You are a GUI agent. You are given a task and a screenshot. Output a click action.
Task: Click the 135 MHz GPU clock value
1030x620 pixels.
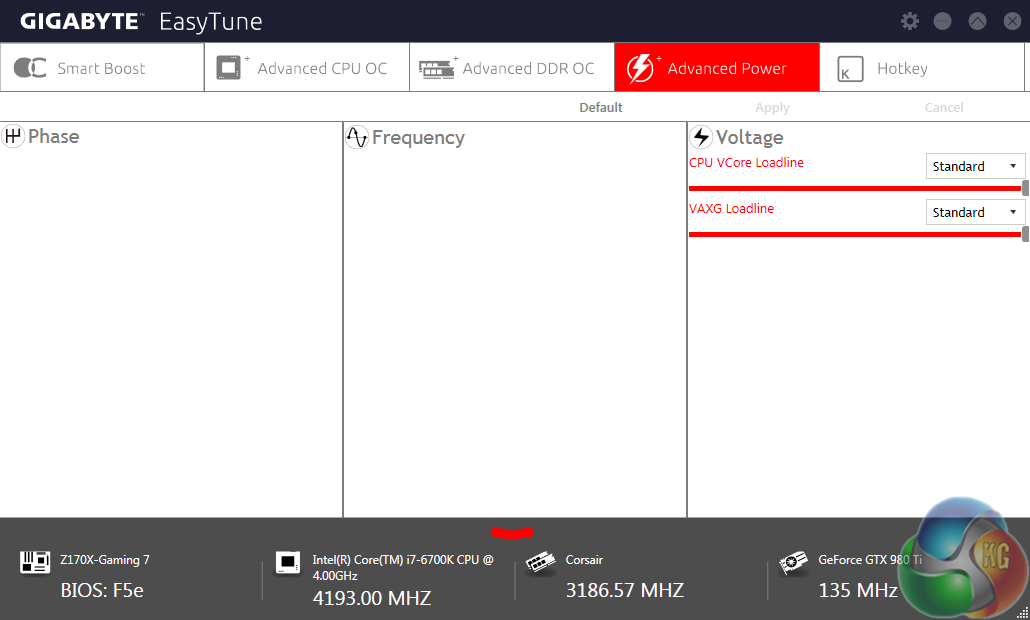(x=858, y=590)
